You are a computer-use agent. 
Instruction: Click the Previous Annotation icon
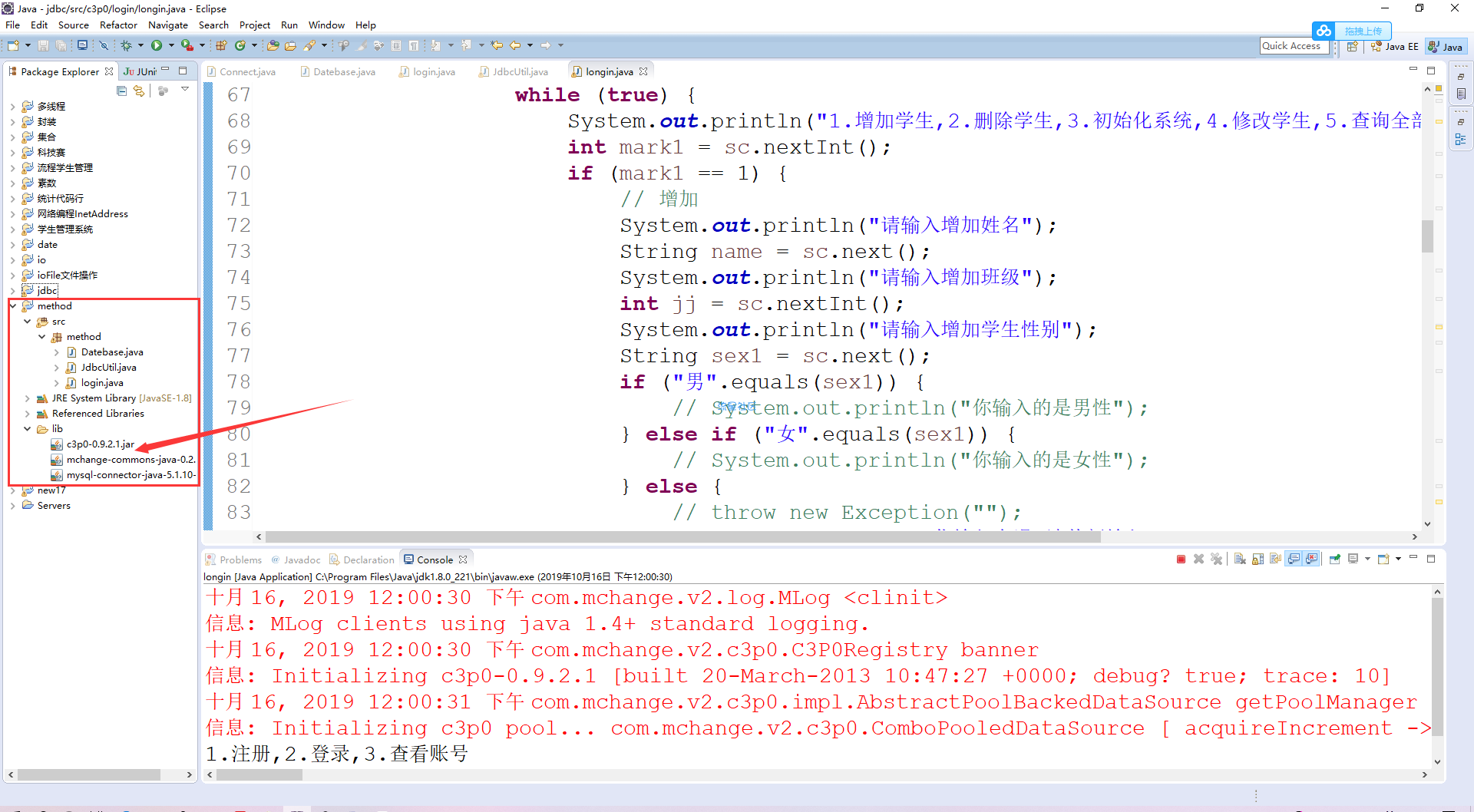pos(466,46)
